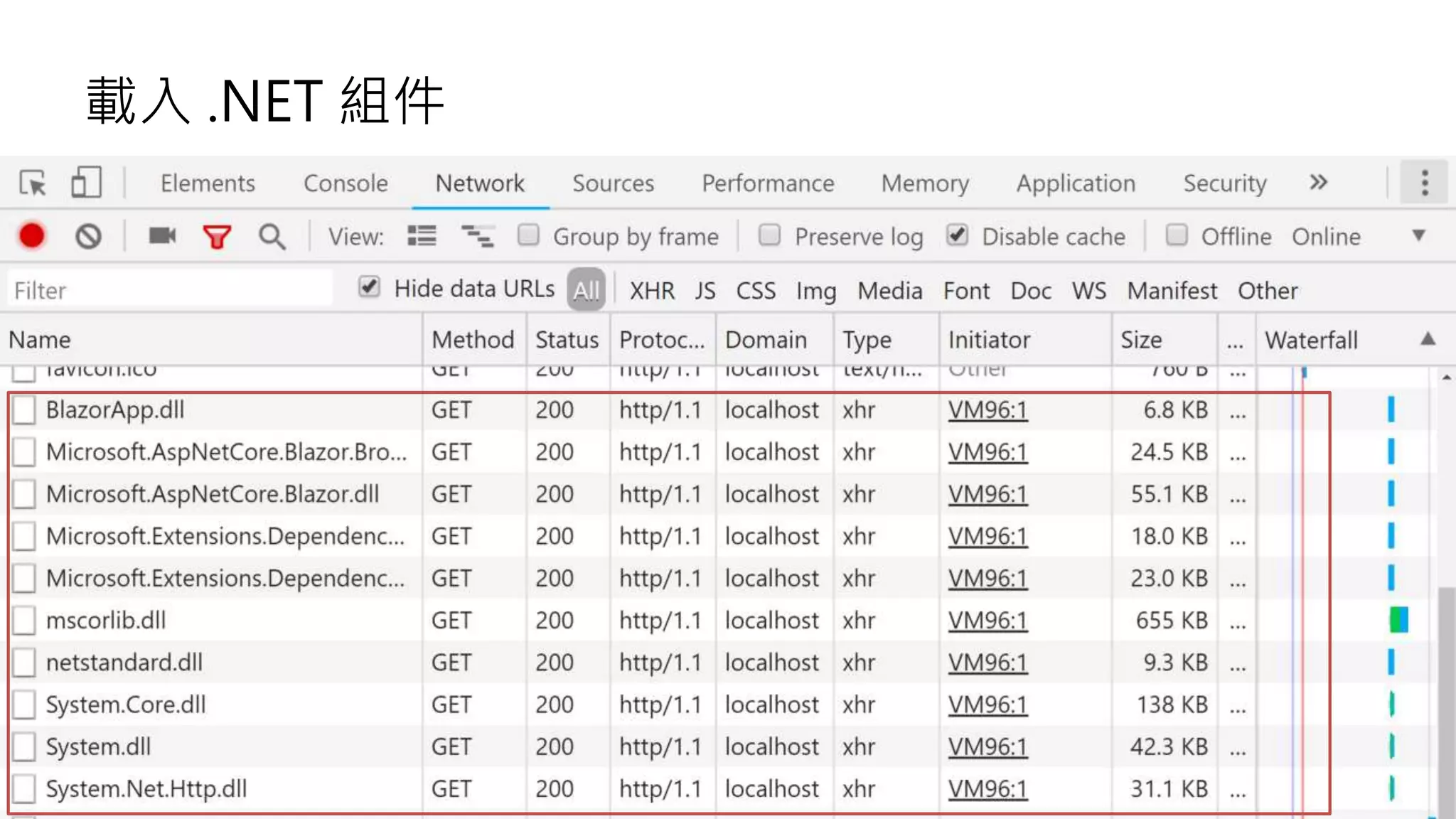Viewport: 1456px width, 819px height.
Task: Open the Elements tab
Action: pyautogui.click(x=208, y=183)
